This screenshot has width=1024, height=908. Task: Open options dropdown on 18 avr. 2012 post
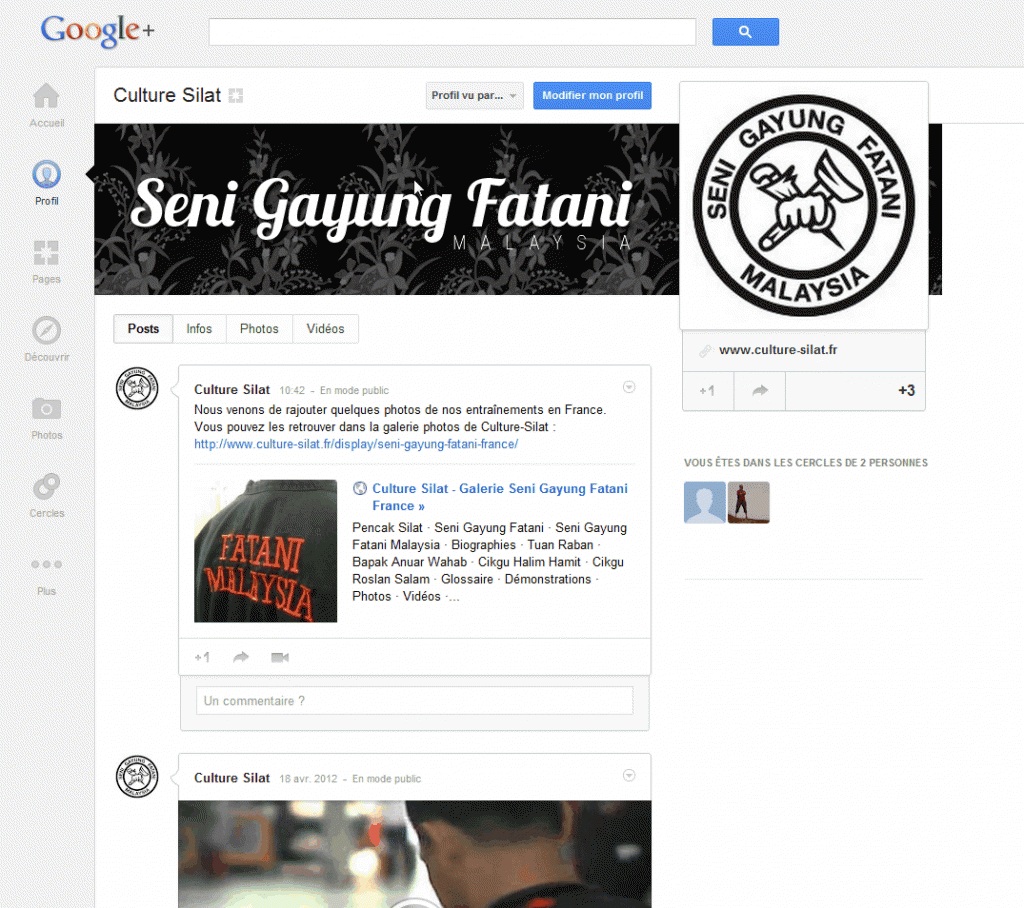point(629,775)
